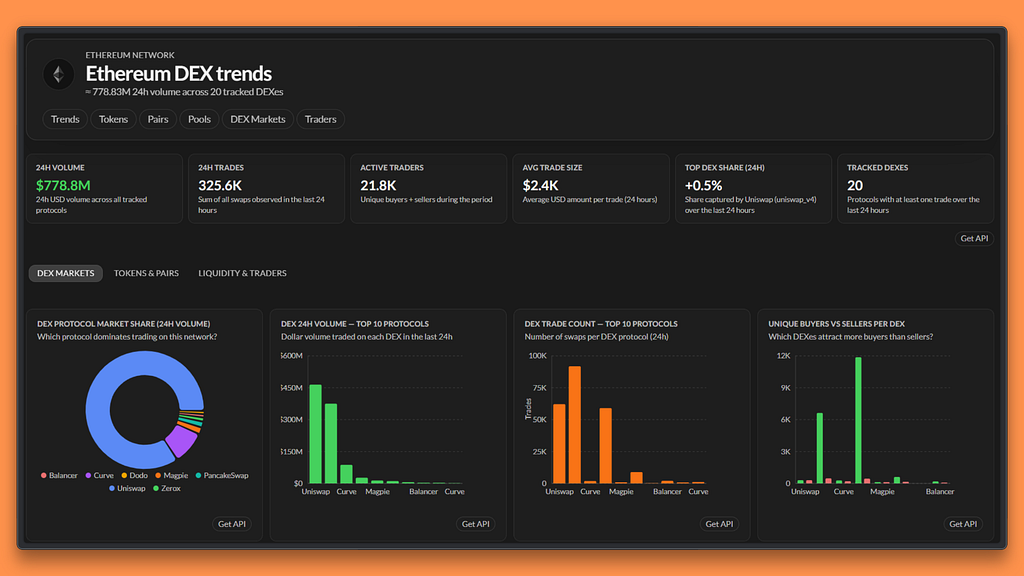This screenshot has height=576, width=1024.
Task: Click Magpie legend marker
Action: pyautogui.click(x=158, y=475)
